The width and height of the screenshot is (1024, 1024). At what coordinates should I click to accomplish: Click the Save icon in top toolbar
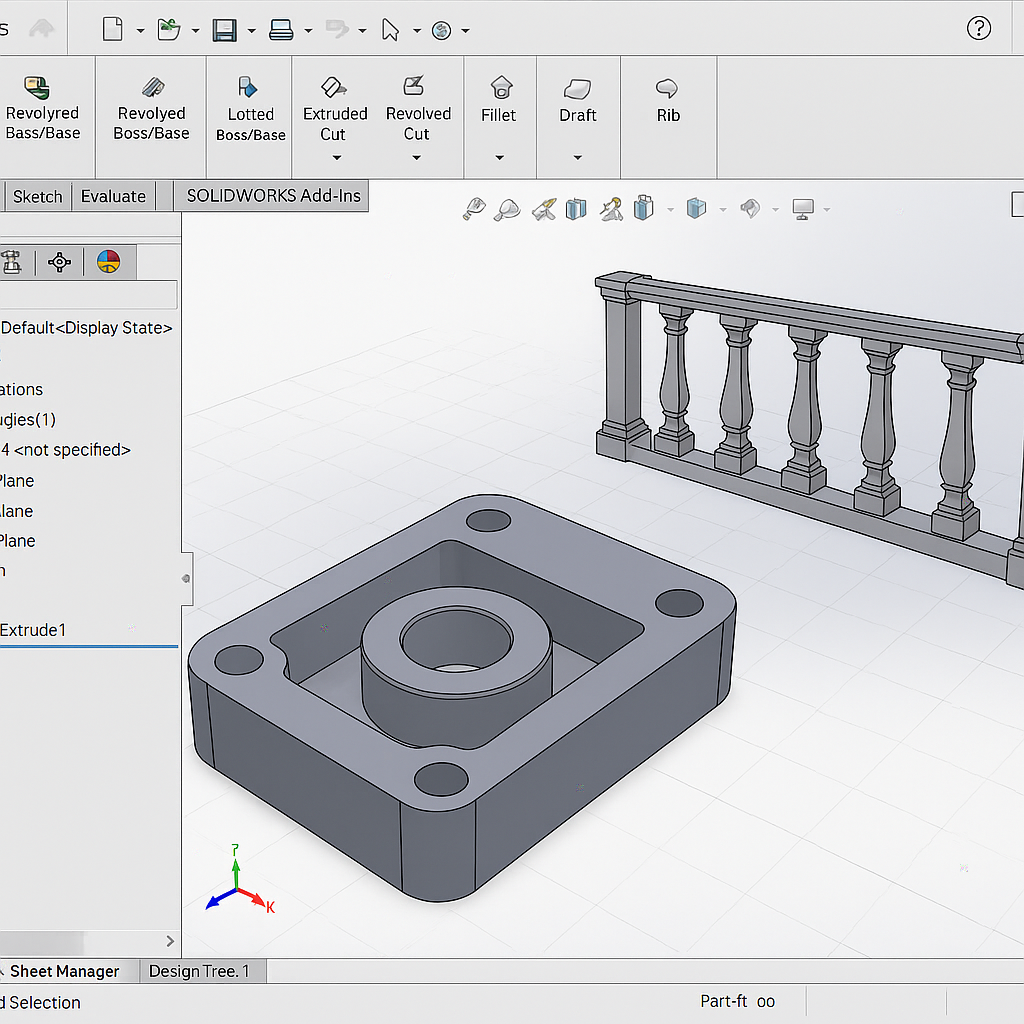click(x=224, y=30)
